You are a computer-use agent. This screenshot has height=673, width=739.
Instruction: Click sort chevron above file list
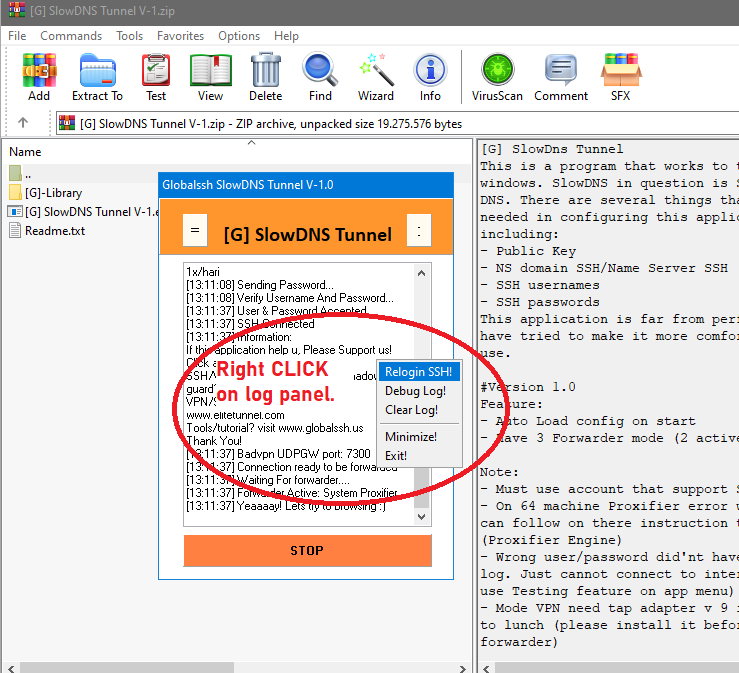click(252, 142)
